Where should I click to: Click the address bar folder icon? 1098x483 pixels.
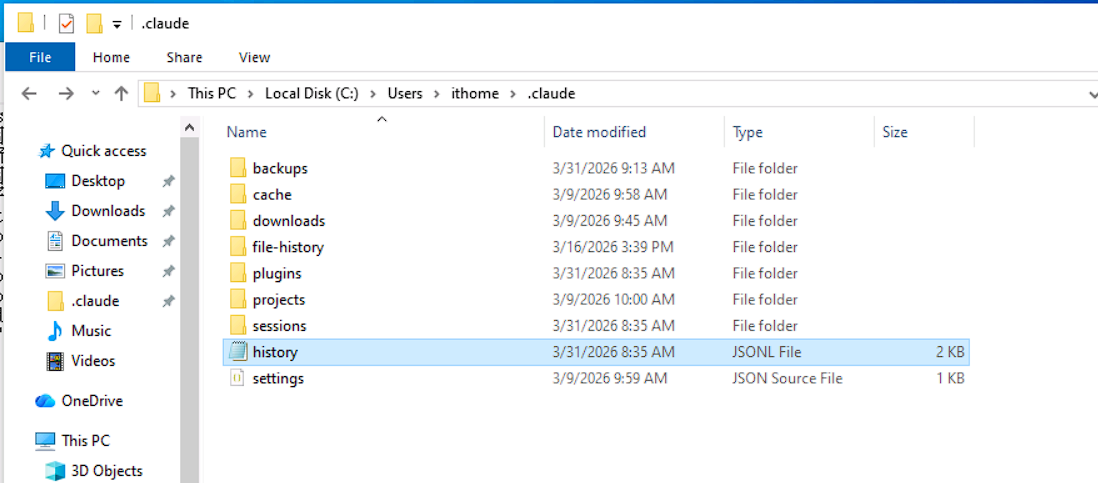[x=152, y=93]
